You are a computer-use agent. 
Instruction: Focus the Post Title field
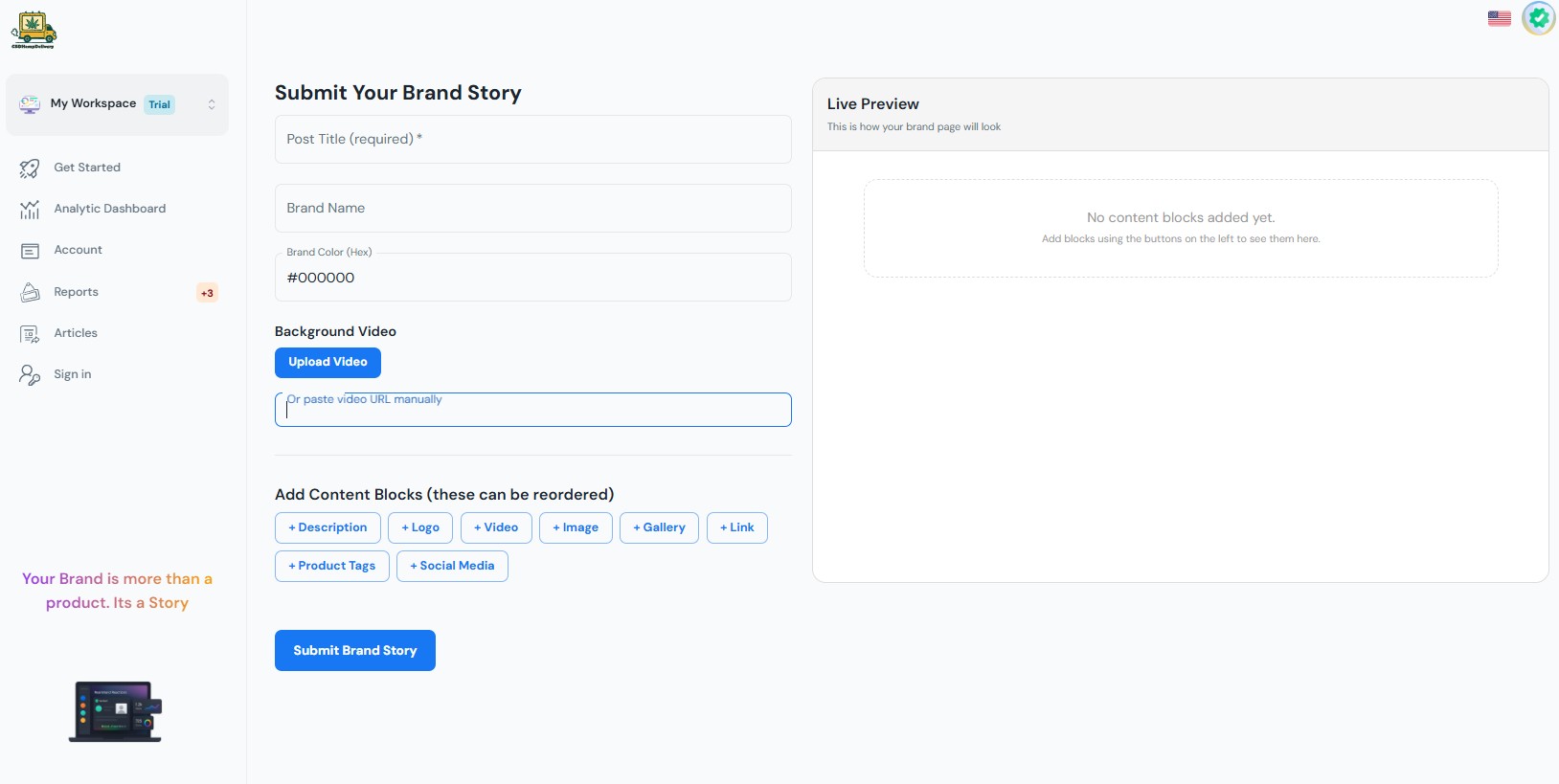click(x=533, y=139)
